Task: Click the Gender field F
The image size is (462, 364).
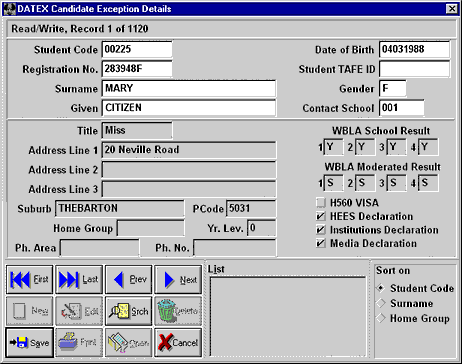Action: (393, 88)
